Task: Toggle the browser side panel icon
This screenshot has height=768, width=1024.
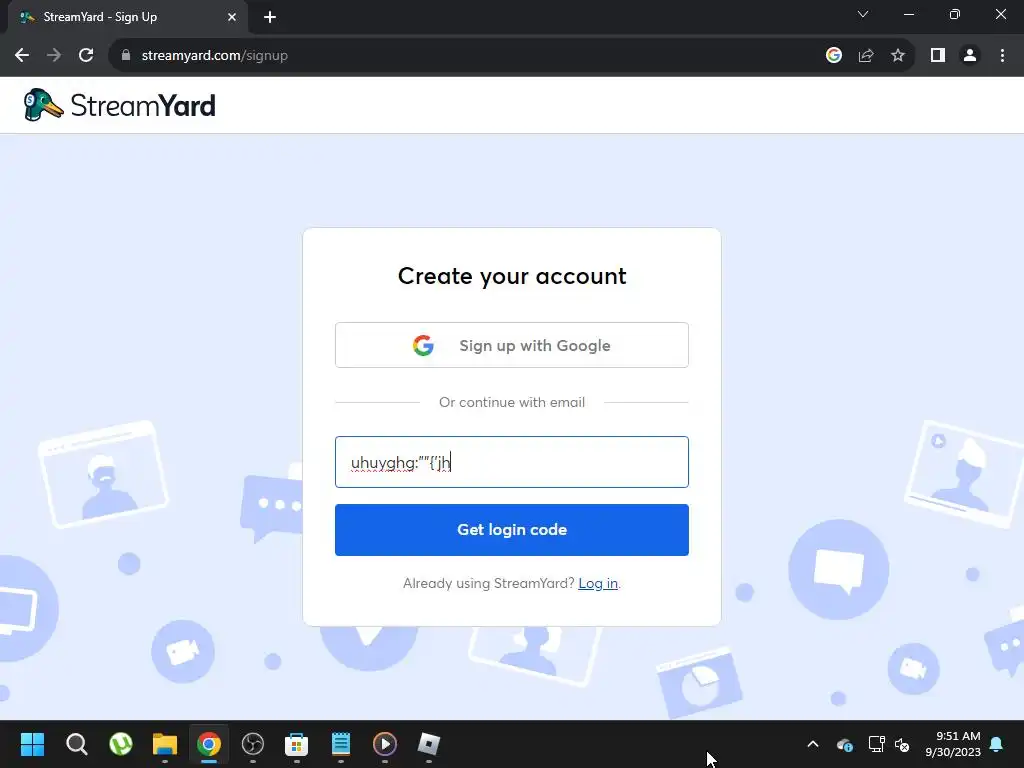Action: point(938,56)
